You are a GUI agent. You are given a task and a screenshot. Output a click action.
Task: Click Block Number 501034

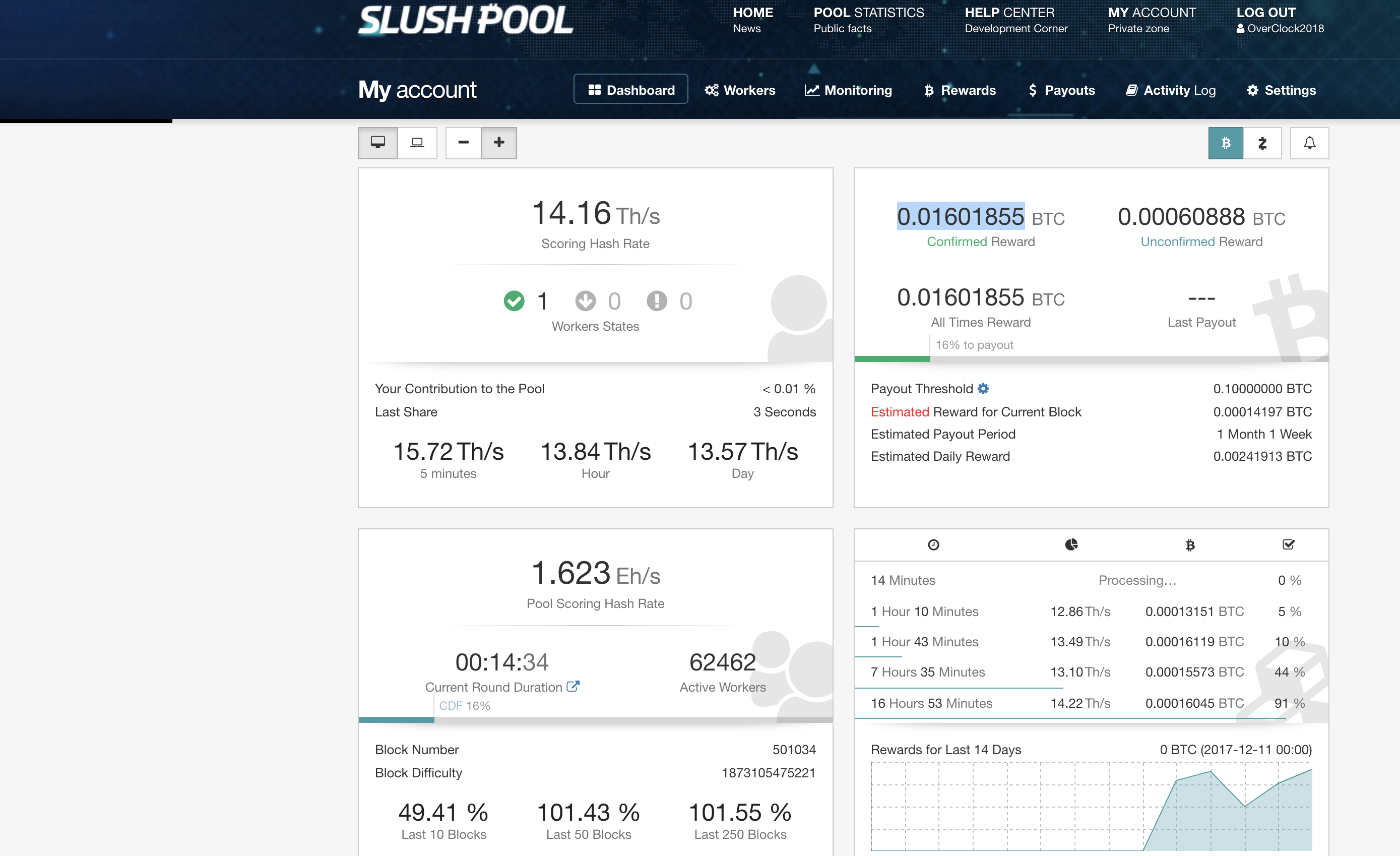[x=596, y=749]
